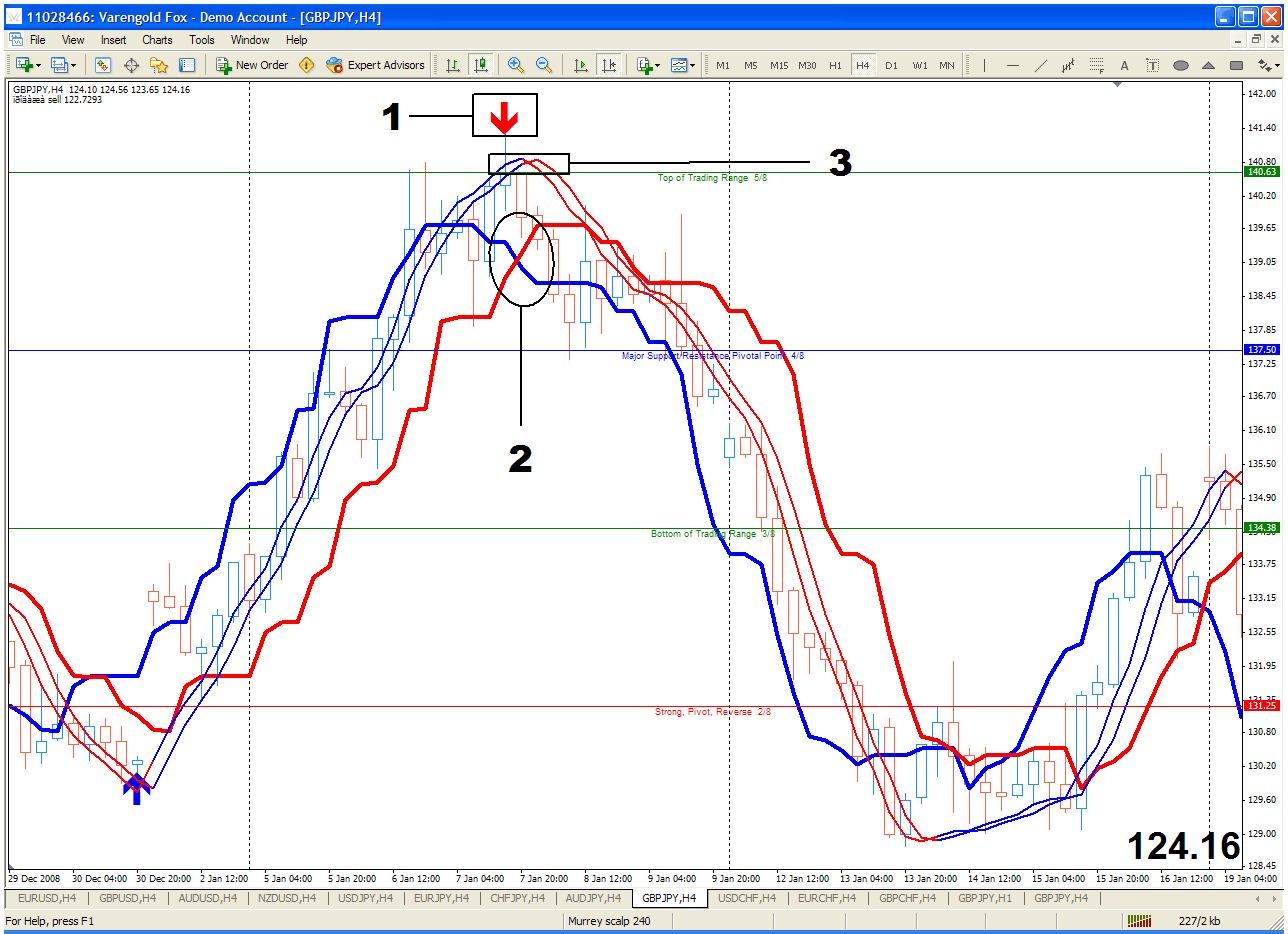Click the 137.50 price label on the scale

pos(1262,350)
